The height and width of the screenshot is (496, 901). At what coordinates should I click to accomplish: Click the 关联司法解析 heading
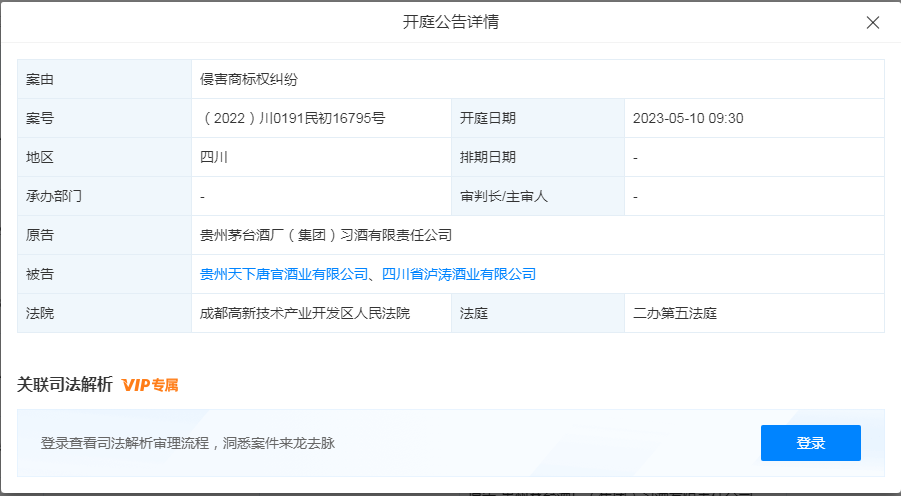coord(64,385)
